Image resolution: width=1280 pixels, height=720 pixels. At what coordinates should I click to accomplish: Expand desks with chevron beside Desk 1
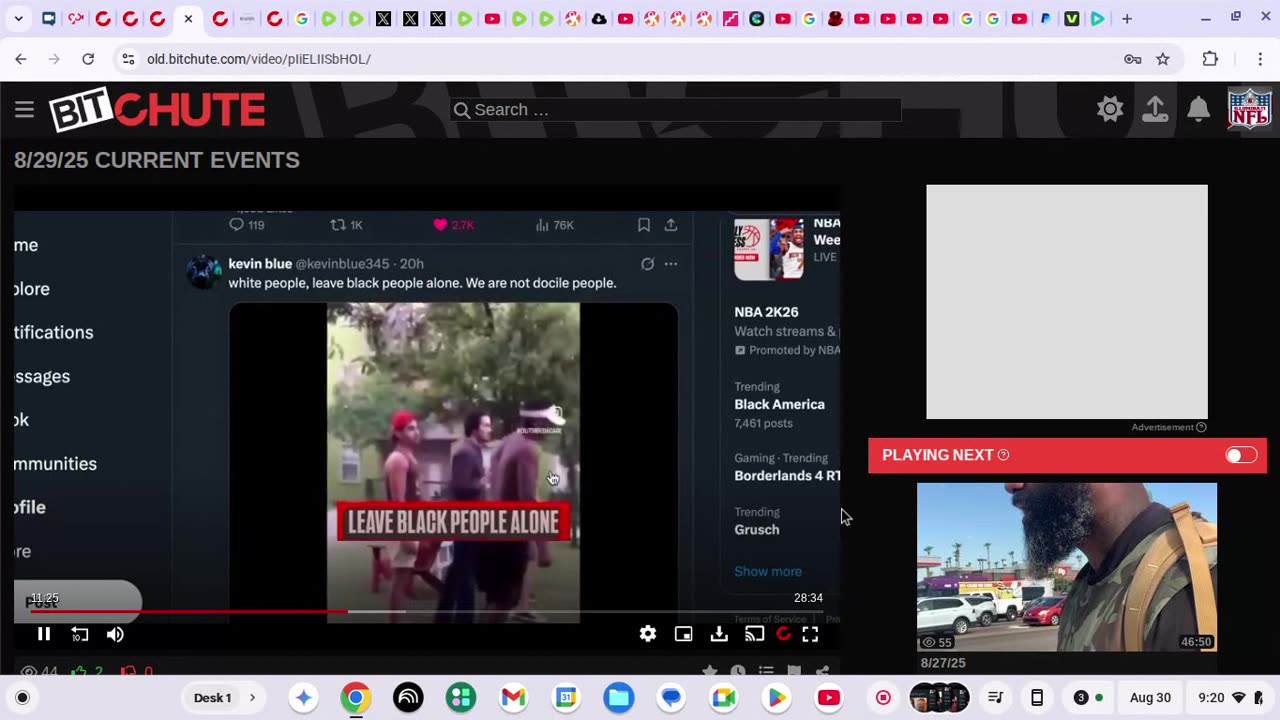click(252, 698)
